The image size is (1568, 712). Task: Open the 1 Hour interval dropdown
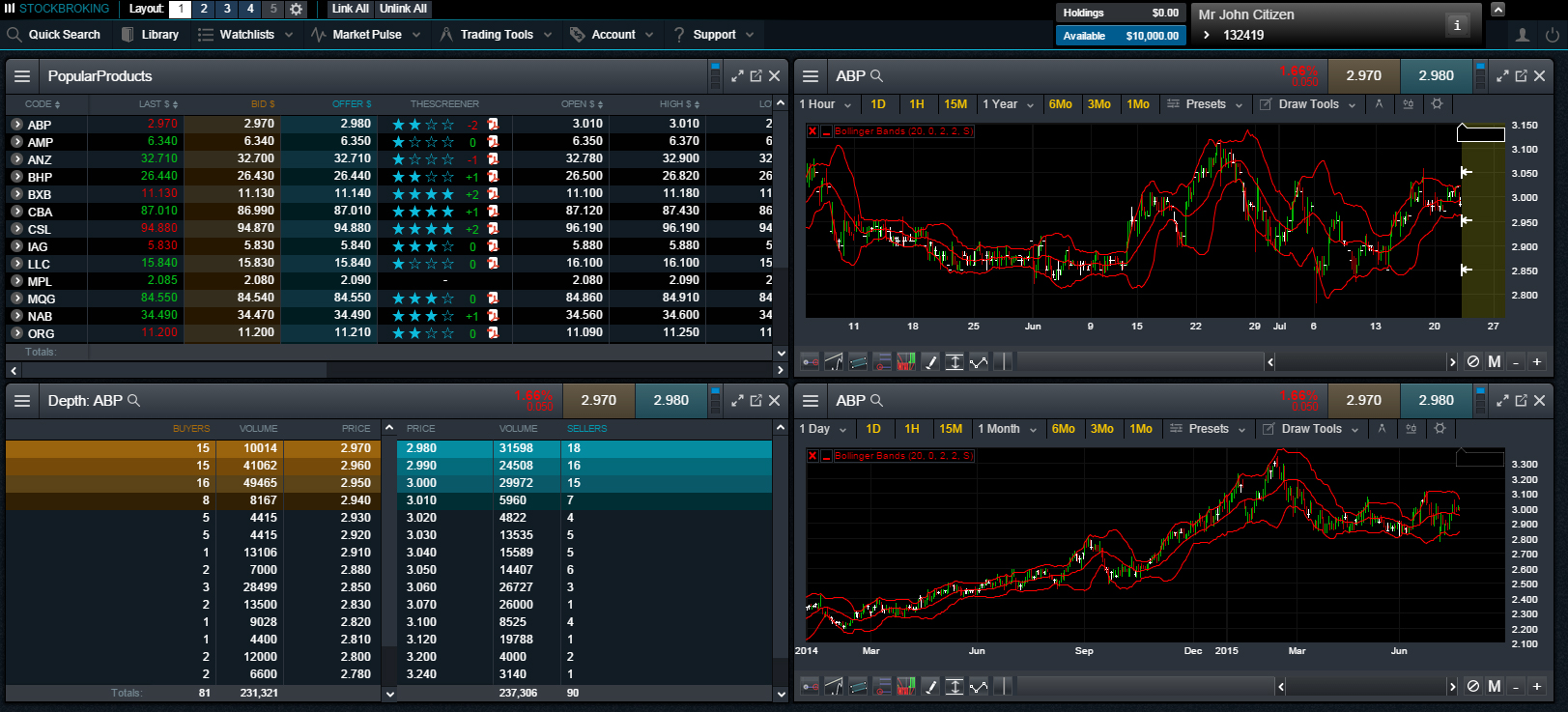pos(826,104)
